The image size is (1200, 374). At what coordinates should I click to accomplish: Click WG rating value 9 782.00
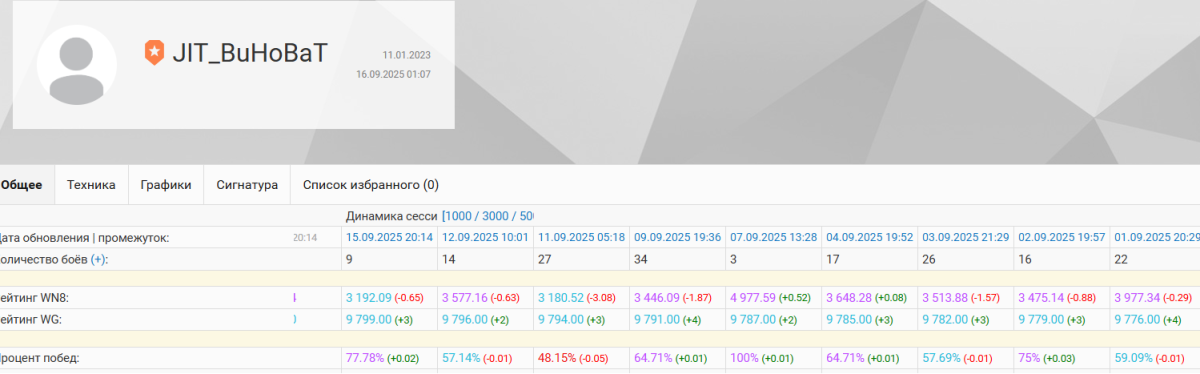(x=944, y=319)
